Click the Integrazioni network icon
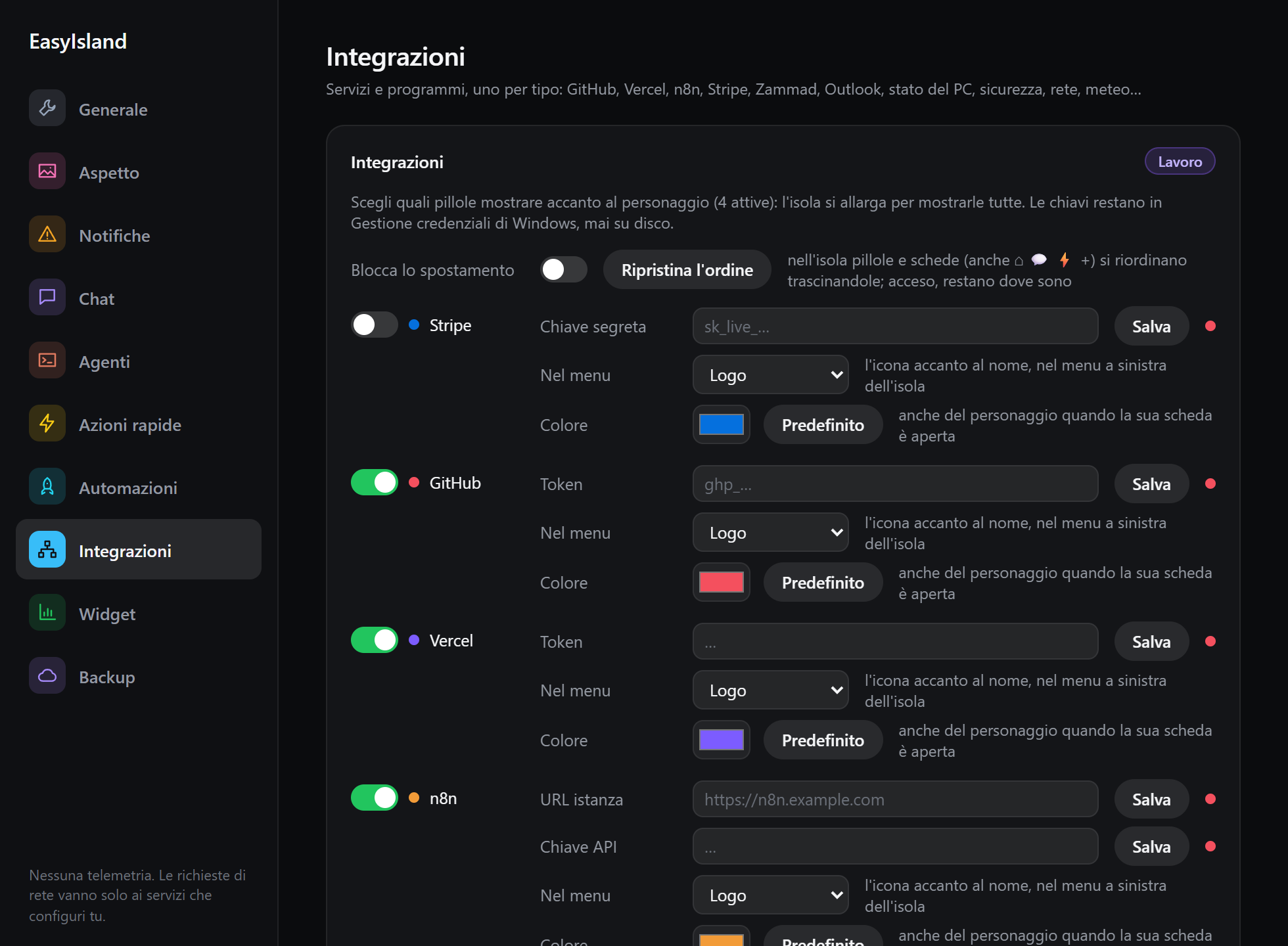The image size is (1288, 946). pyautogui.click(x=47, y=549)
